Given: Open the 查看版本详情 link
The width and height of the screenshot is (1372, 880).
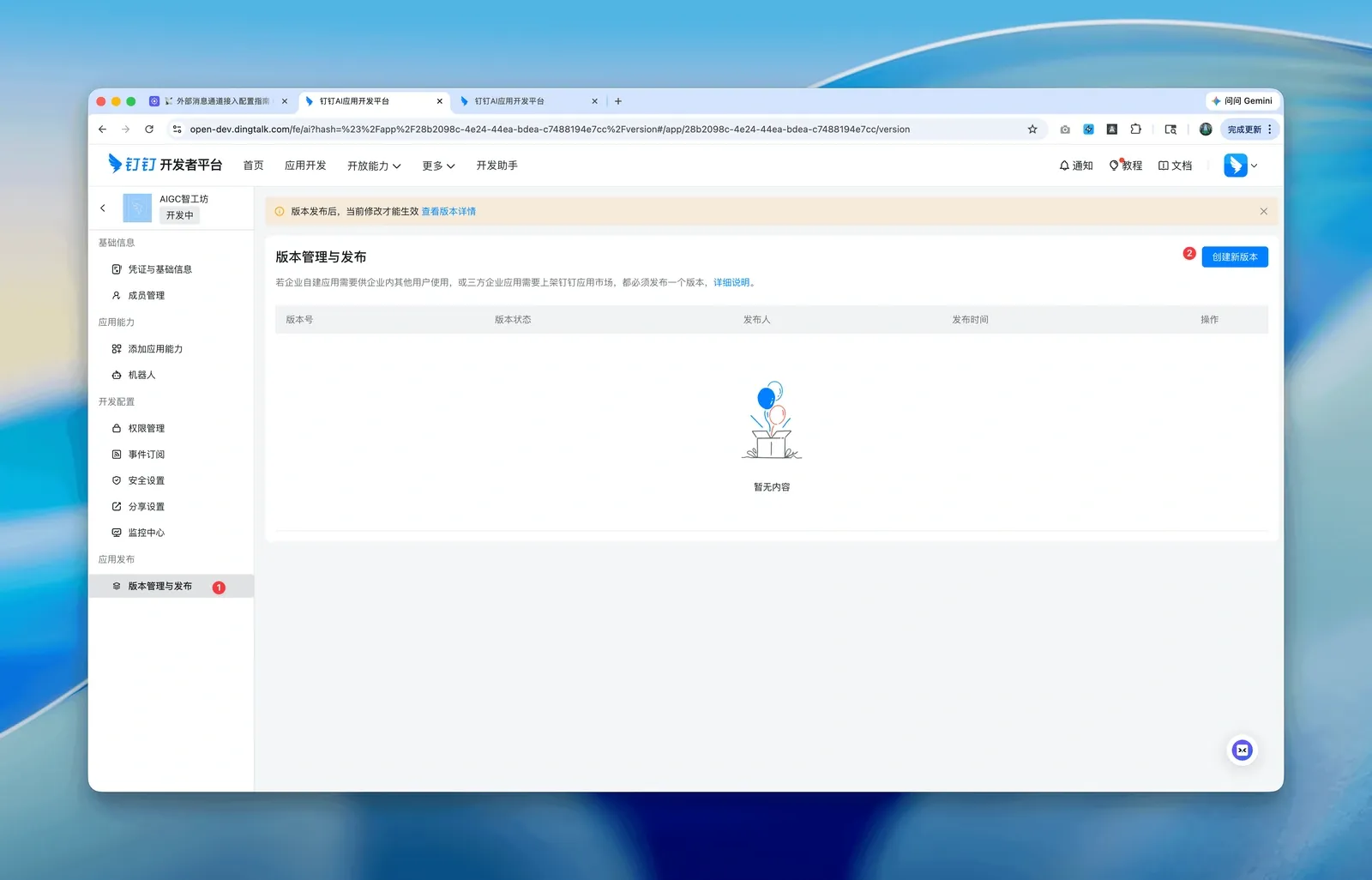Looking at the screenshot, I should point(448,212).
